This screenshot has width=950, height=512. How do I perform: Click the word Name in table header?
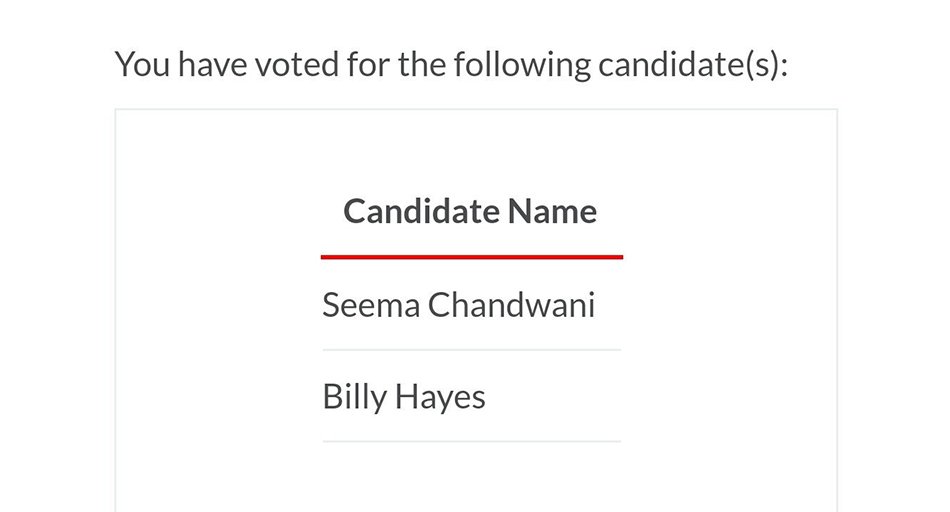pyautogui.click(x=553, y=212)
